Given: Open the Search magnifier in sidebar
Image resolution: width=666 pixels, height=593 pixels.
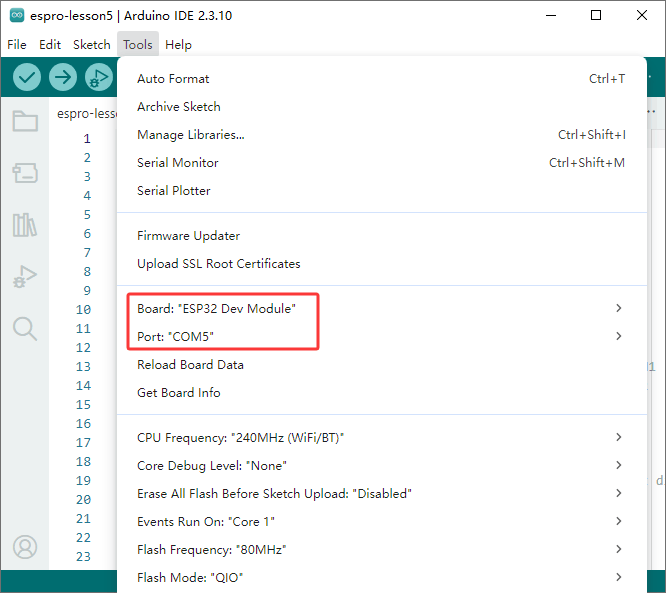Looking at the screenshot, I should pos(25,329).
